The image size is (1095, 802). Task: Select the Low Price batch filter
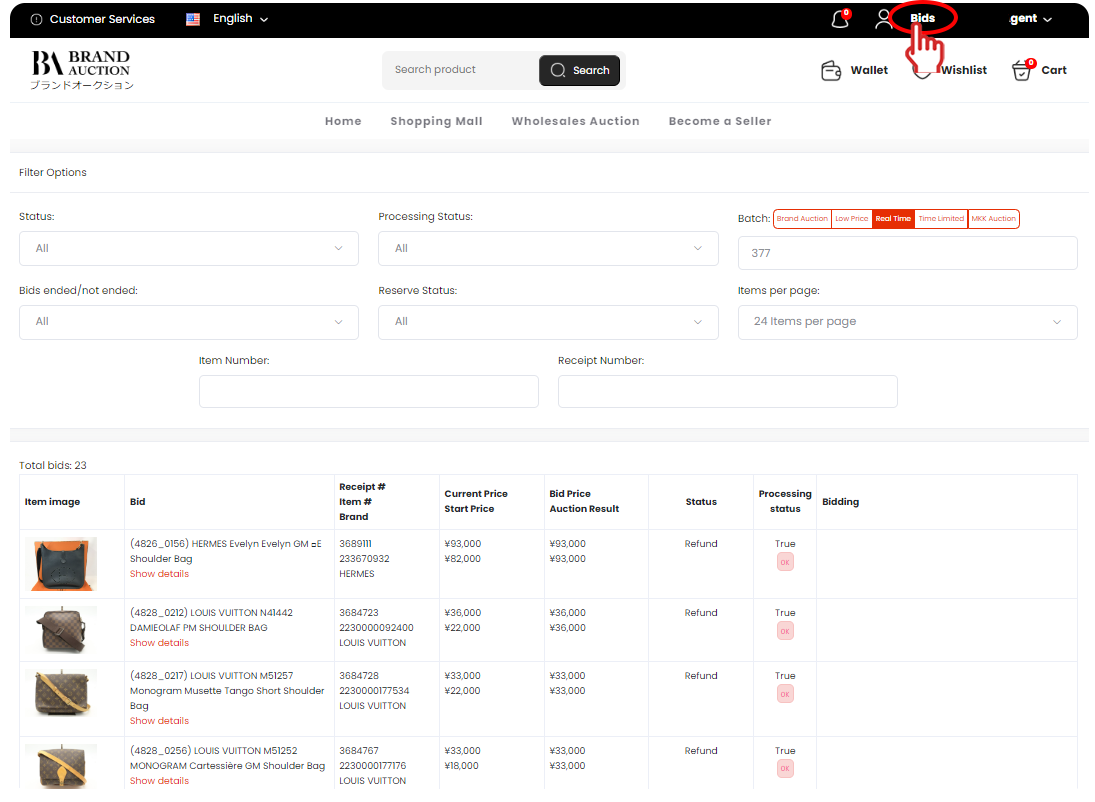[x=852, y=219]
